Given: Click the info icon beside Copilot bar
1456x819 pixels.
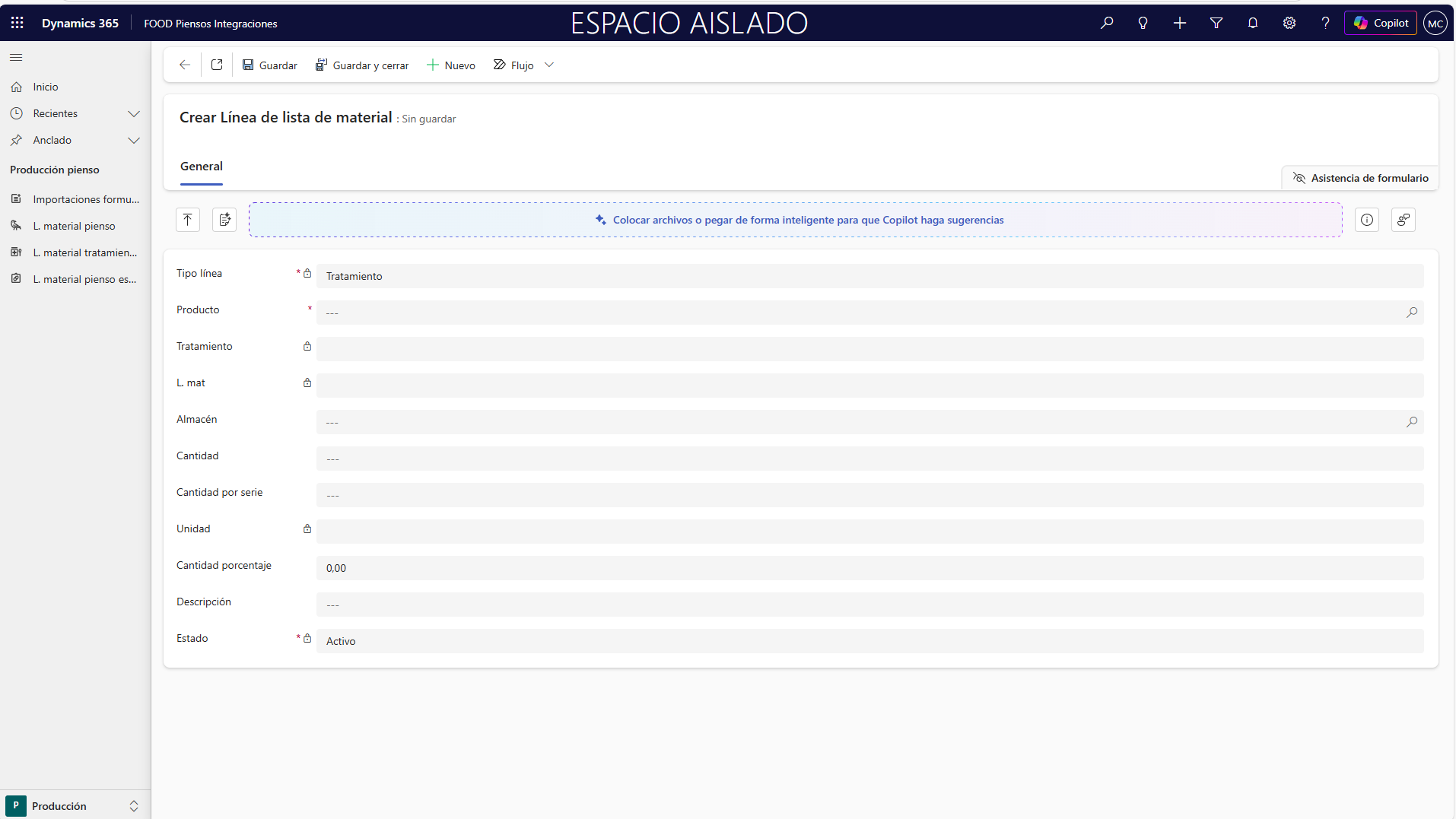Looking at the screenshot, I should click(1366, 220).
